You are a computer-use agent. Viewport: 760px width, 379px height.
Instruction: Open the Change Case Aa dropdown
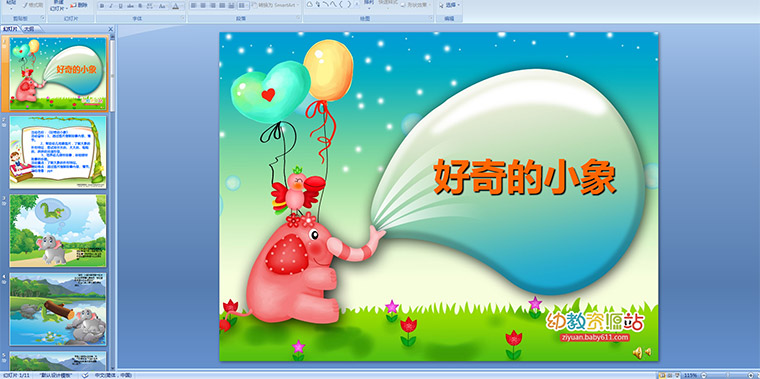(x=163, y=6)
